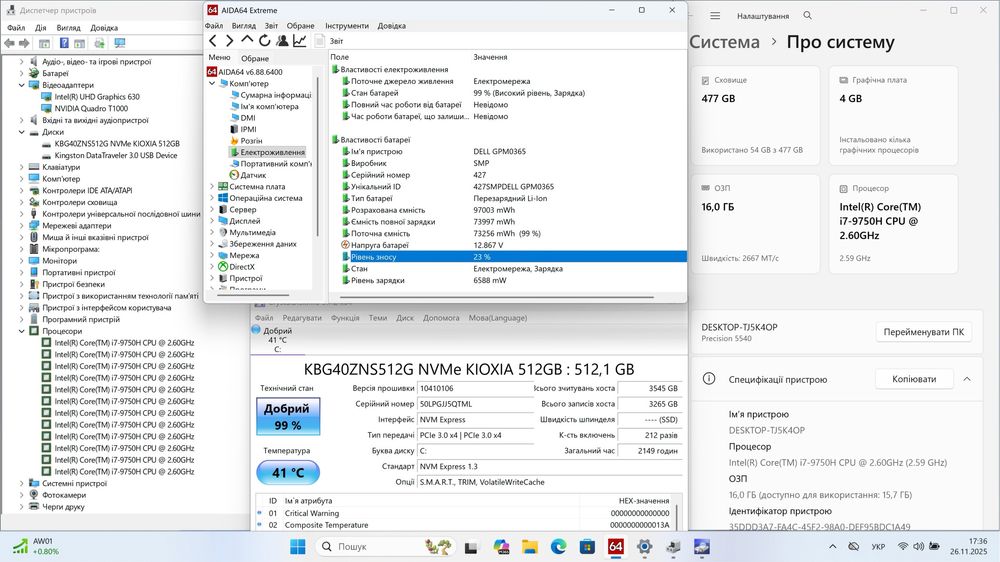Image resolution: width=1000 pixels, height=562 pixels.
Task: Click the AIDA64 up-level arrow icon
Action: 247,40
